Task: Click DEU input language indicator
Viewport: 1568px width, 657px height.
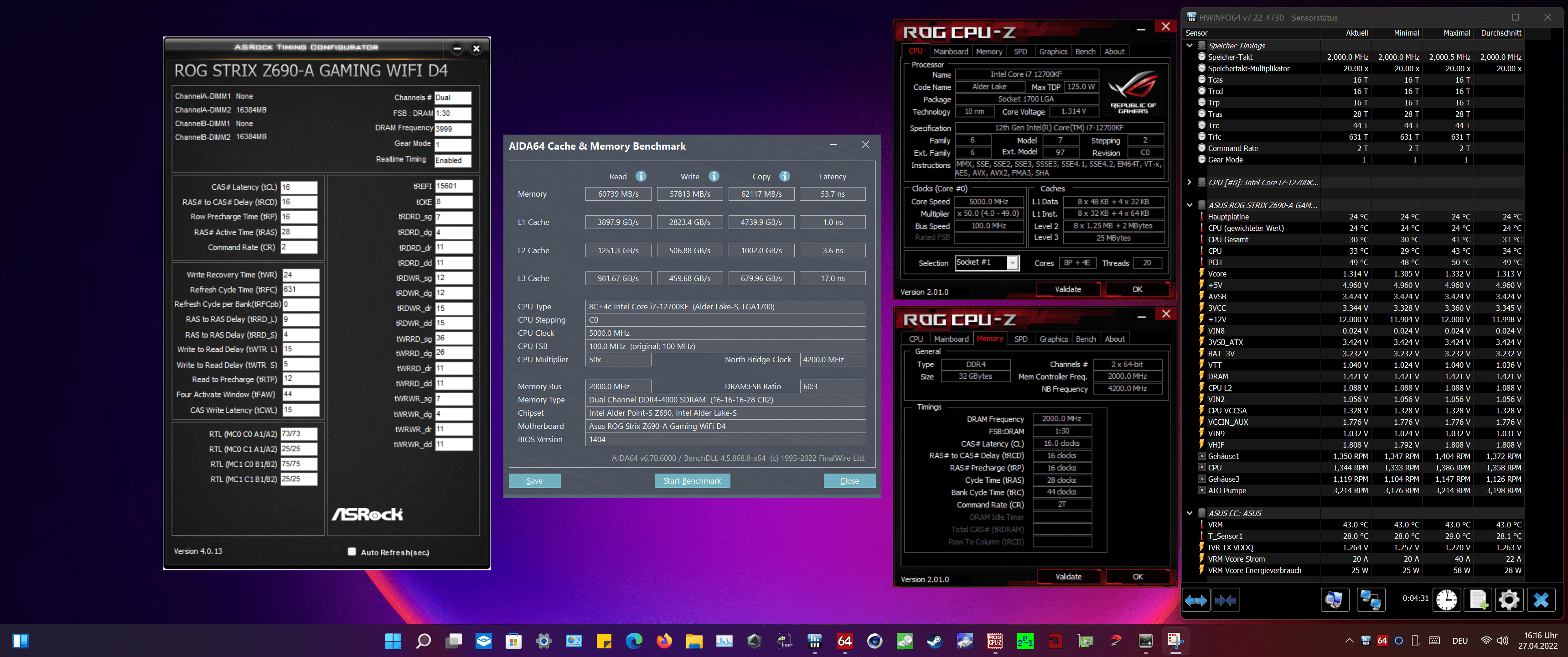Action: coord(1459,641)
